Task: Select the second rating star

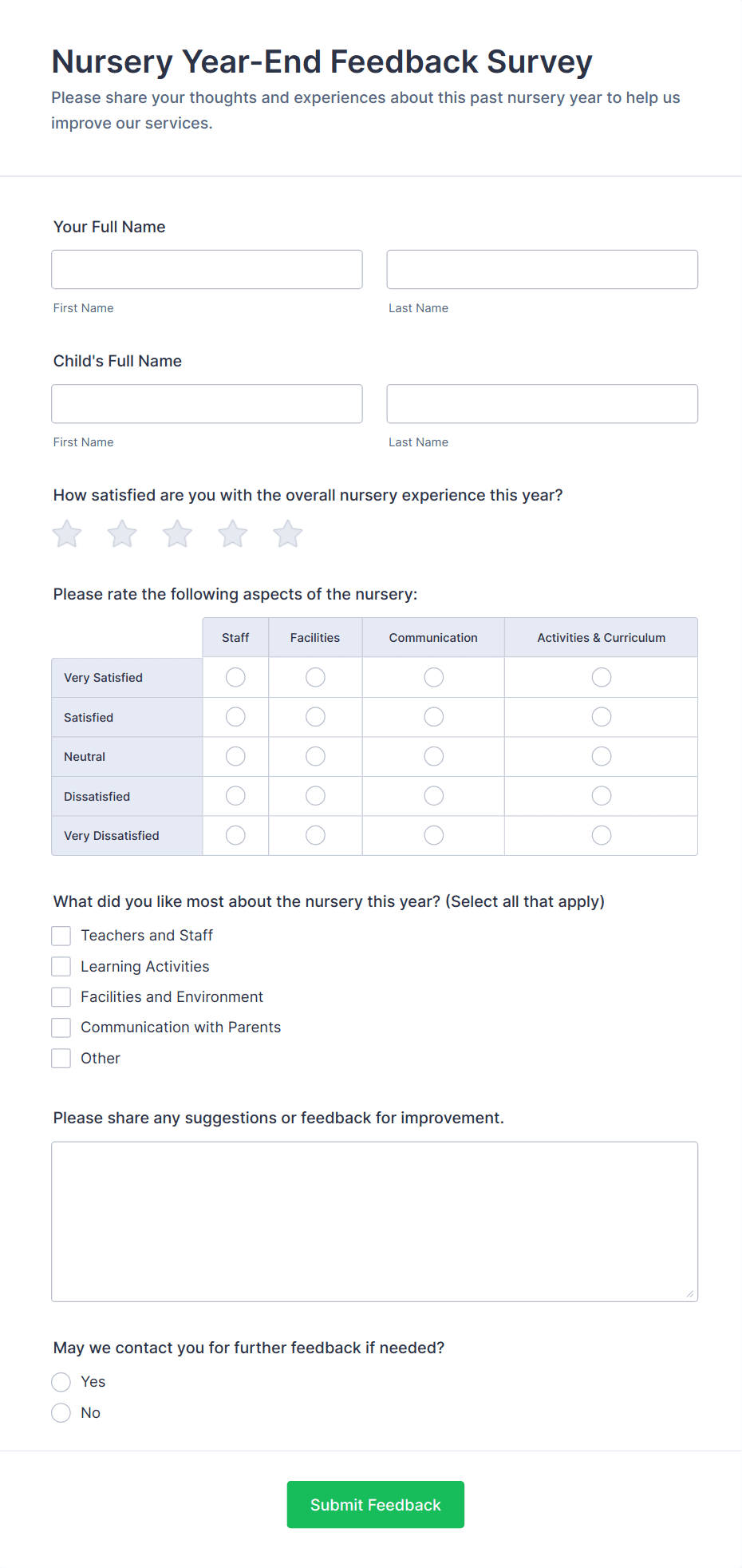Action: click(x=122, y=534)
